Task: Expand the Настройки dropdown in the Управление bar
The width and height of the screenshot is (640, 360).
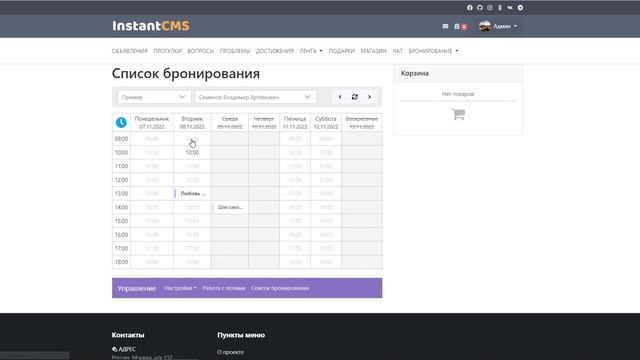Action: tap(180, 288)
